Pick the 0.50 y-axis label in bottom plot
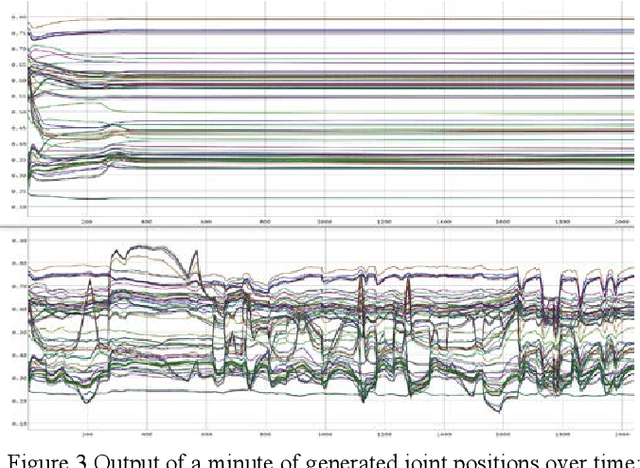Screen dimensions: 640x468 [19, 332]
